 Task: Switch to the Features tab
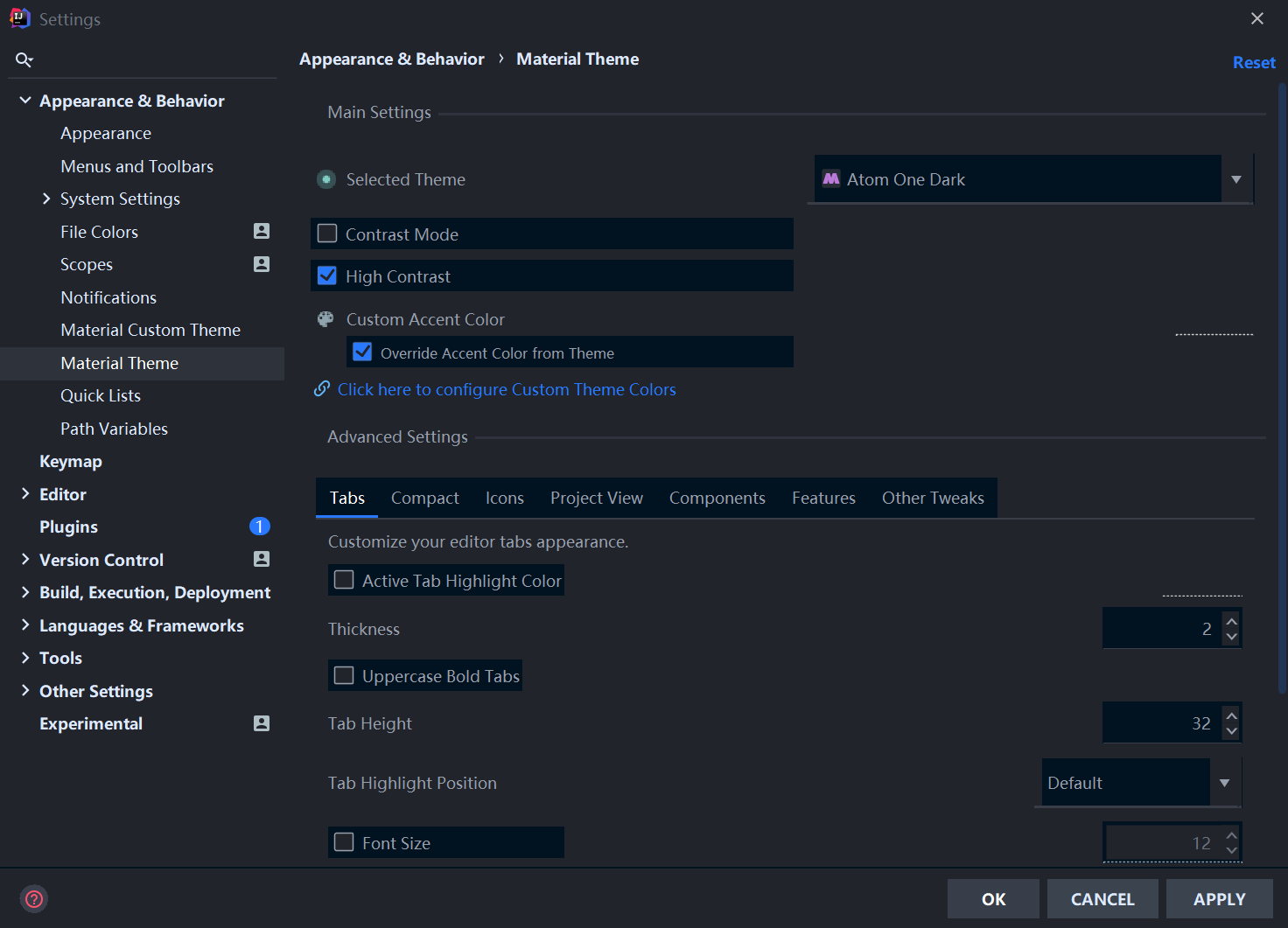pos(824,498)
